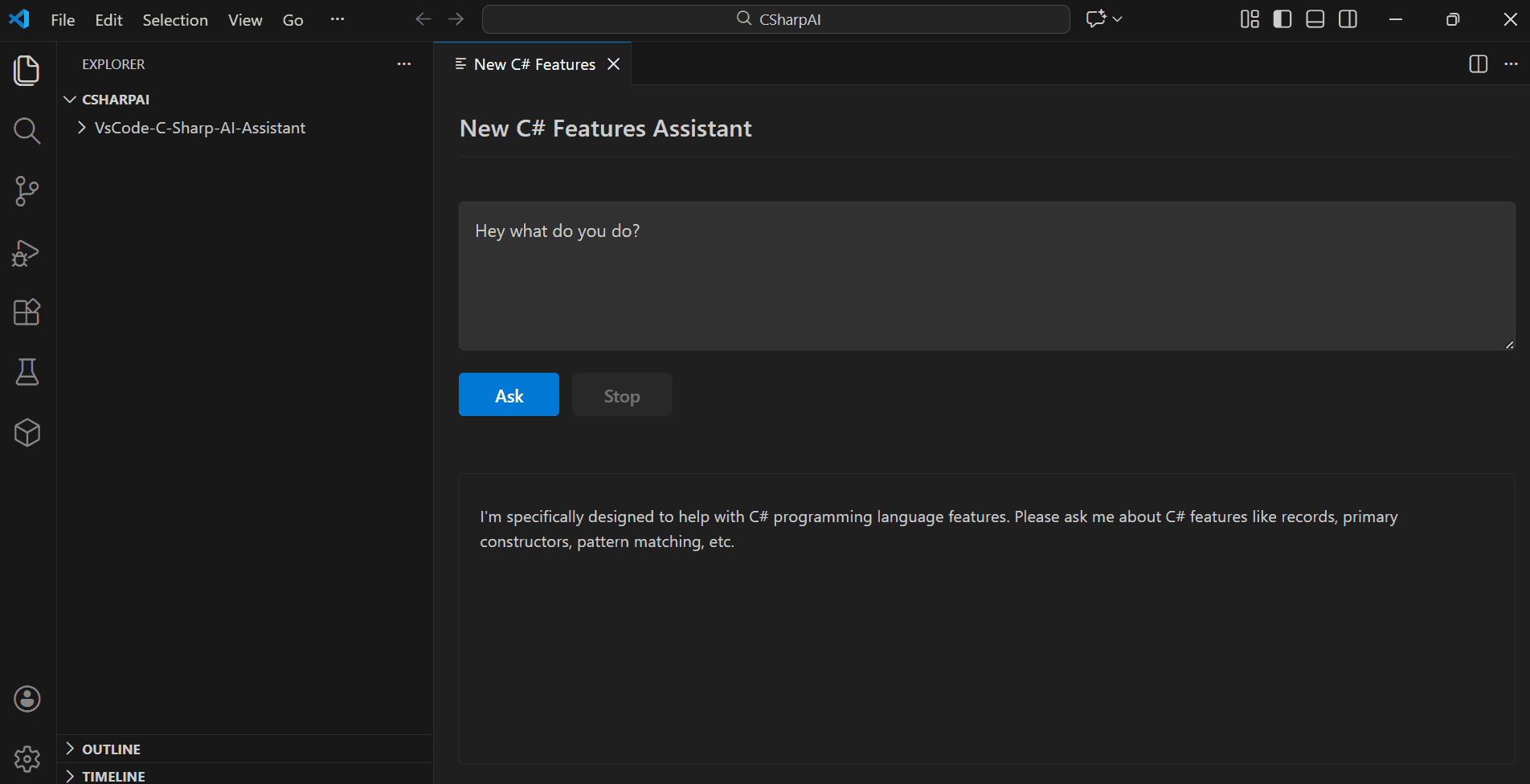1530x784 pixels.
Task: Open the Copilot chat dropdown arrow
Action: point(1117,19)
